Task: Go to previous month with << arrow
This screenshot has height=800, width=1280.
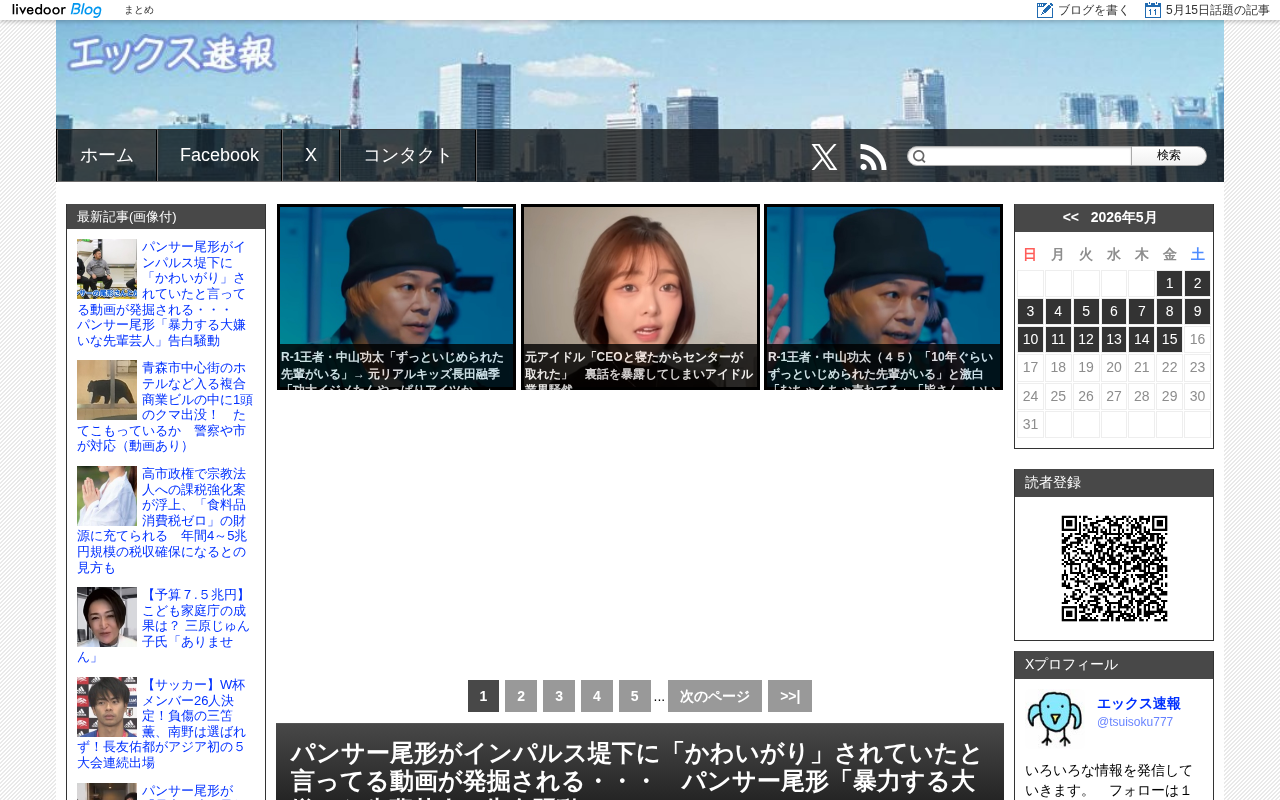Action: pyautogui.click(x=1071, y=217)
